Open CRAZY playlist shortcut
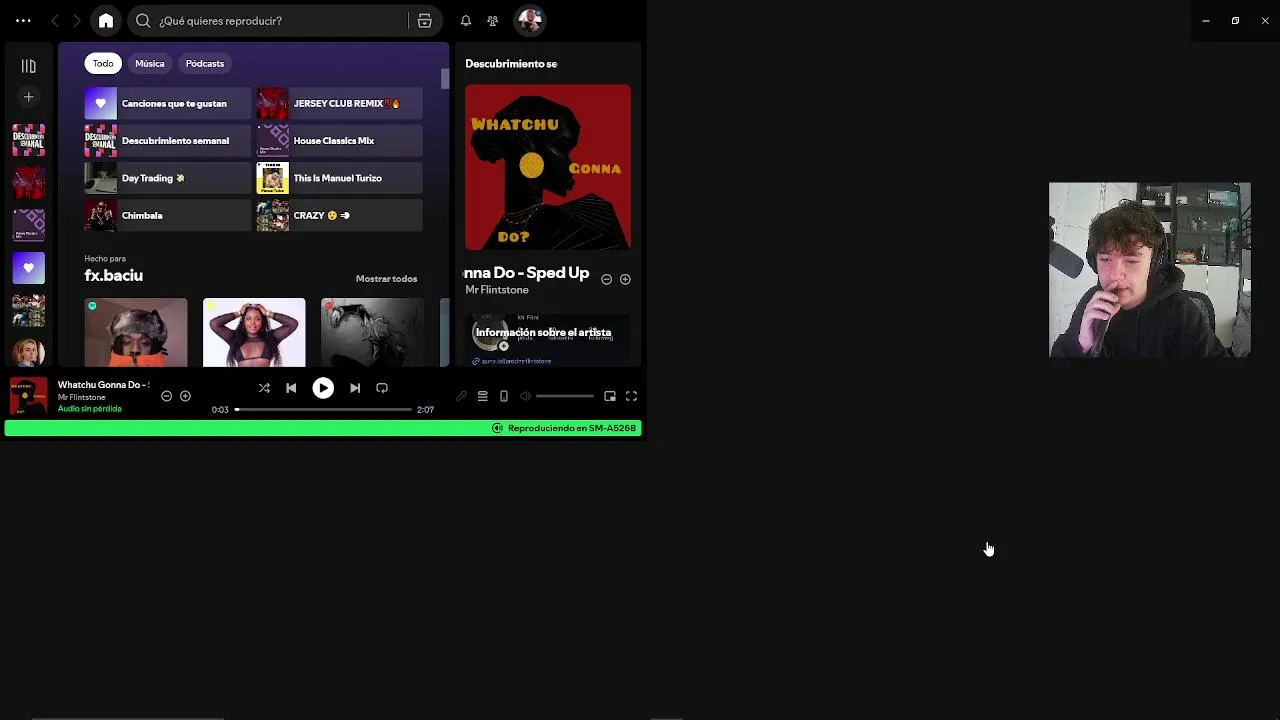1280x720 pixels. [x=339, y=215]
